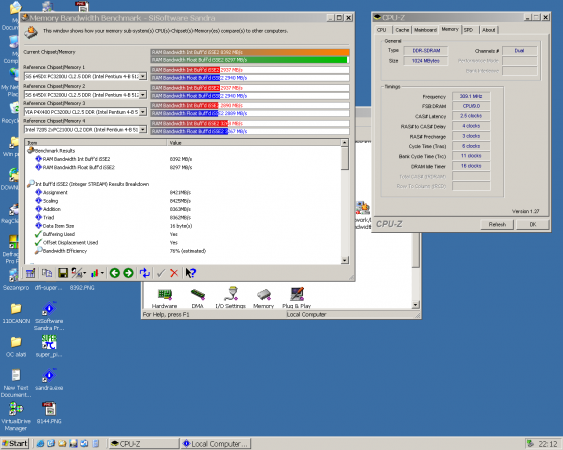Click the options table icon in Sandra toolbar
The height and width of the screenshot is (450, 563).
[x=31, y=273]
